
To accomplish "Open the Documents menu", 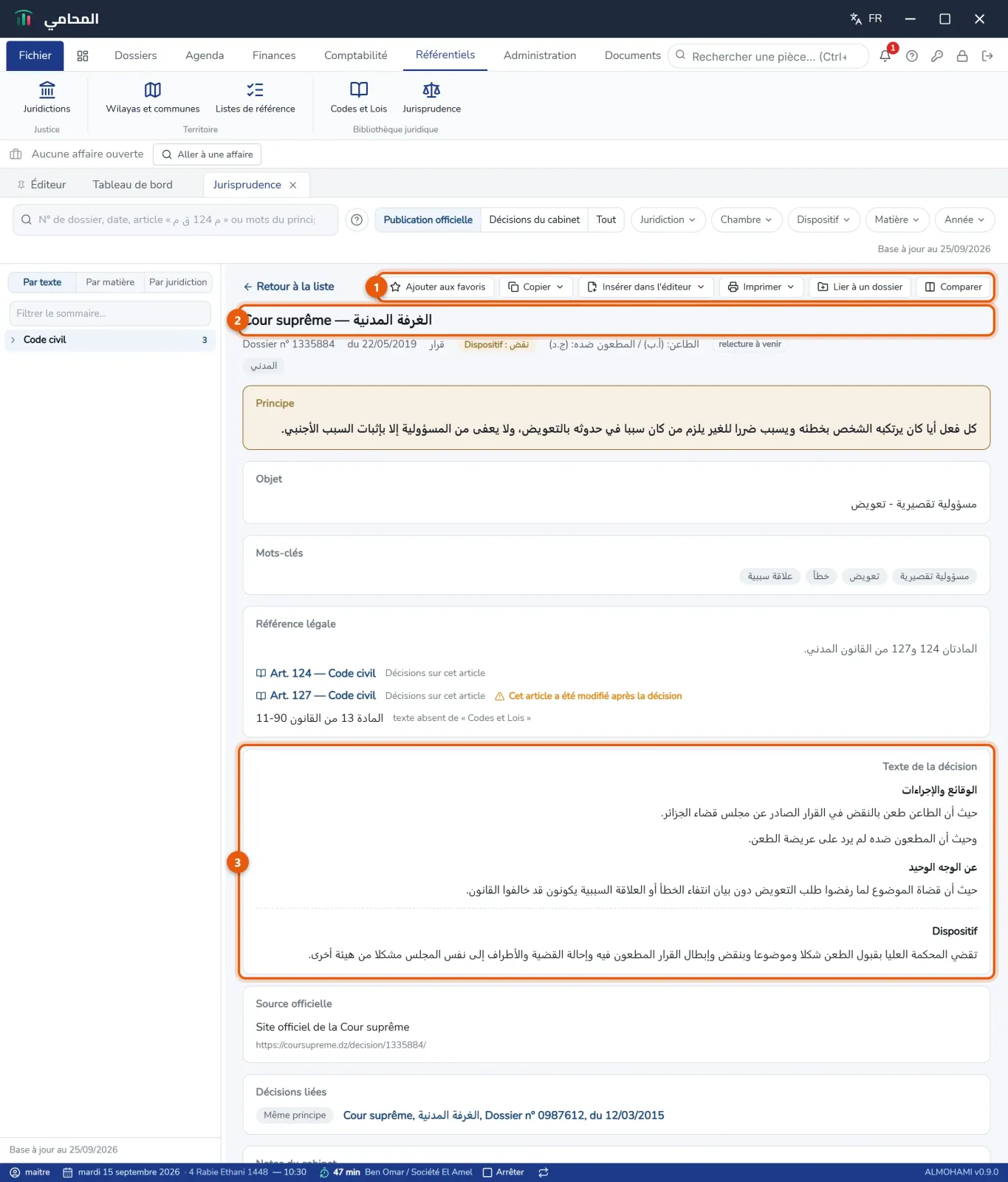I will (x=633, y=55).
